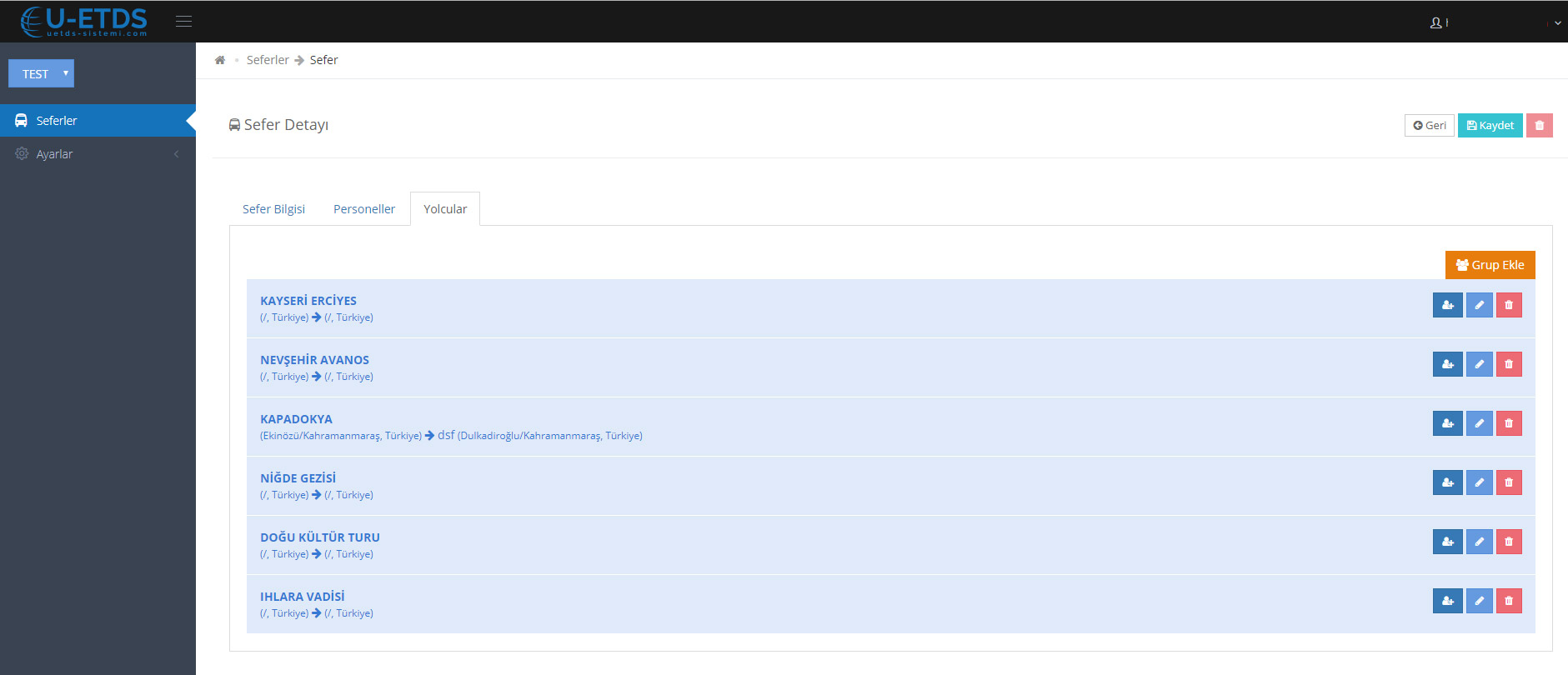The height and width of the screenshot is (675, 1568).
Task: Edit the KAYSERİ ERCİYES group
Action: [x=1479, y=305]
